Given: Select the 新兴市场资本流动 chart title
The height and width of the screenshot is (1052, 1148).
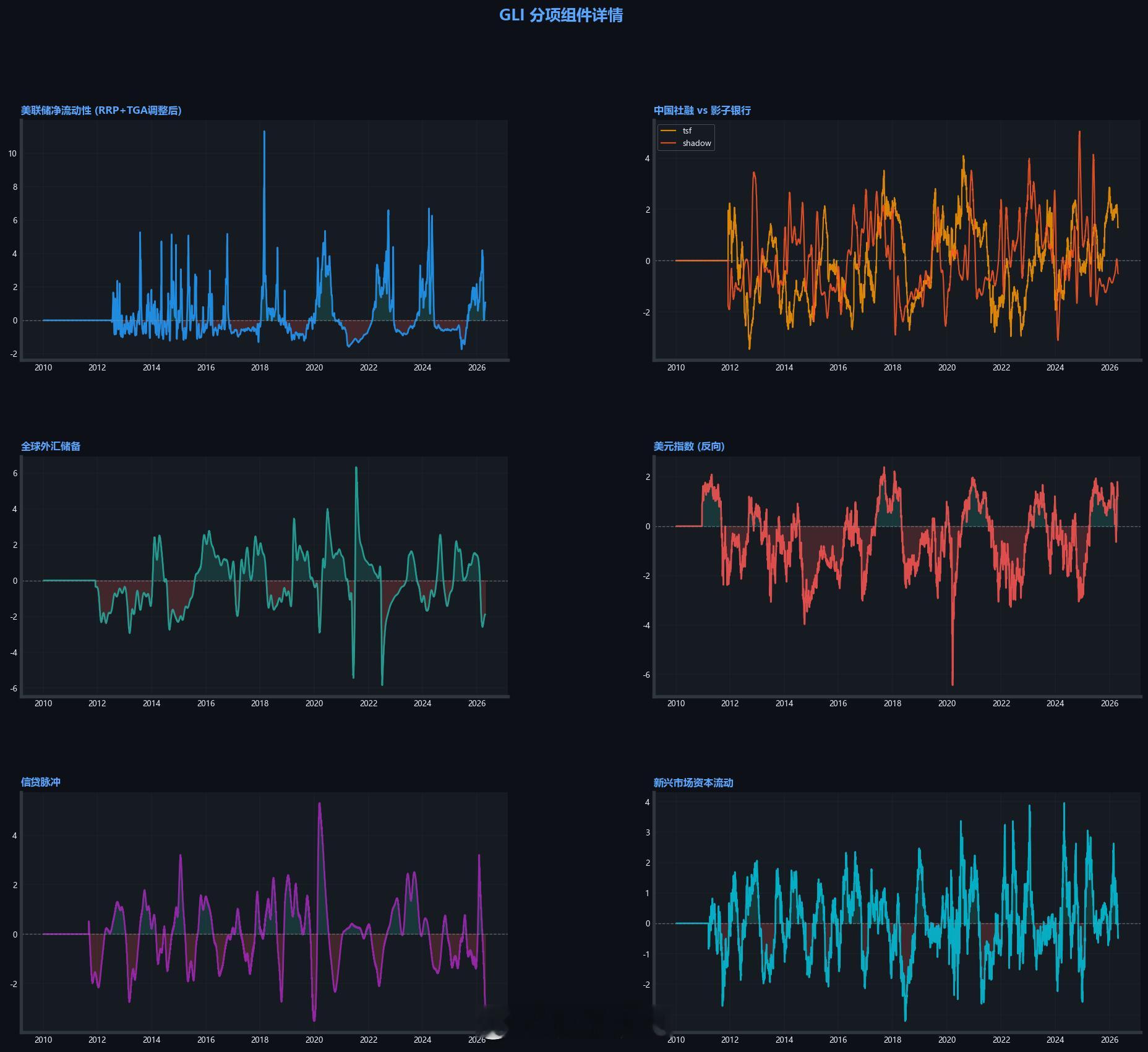Looking at the screenshot, I should point(693,782).
